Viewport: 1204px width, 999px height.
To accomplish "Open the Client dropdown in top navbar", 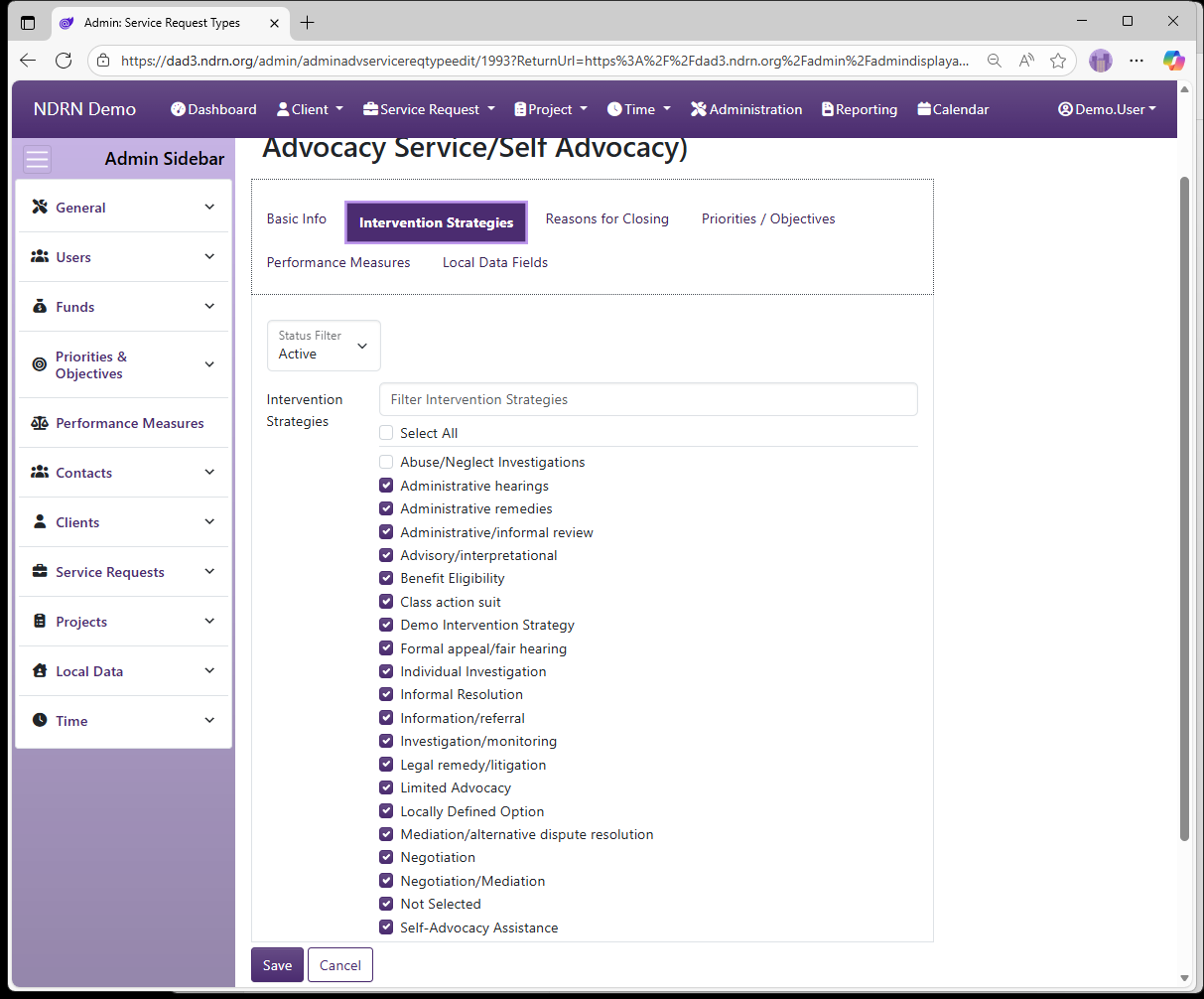I will (x=310, y=109).
